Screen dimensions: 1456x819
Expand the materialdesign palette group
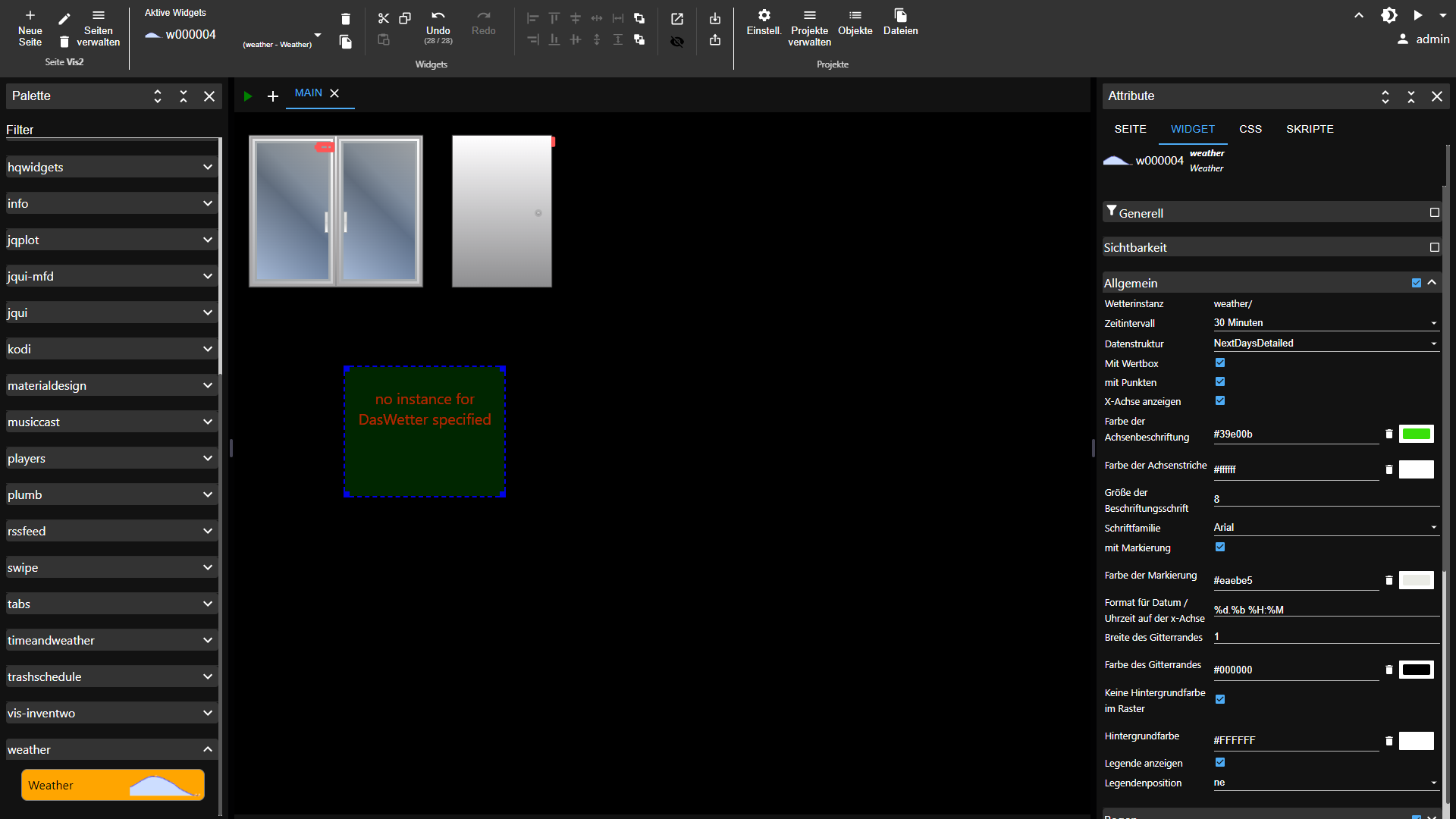111,385
